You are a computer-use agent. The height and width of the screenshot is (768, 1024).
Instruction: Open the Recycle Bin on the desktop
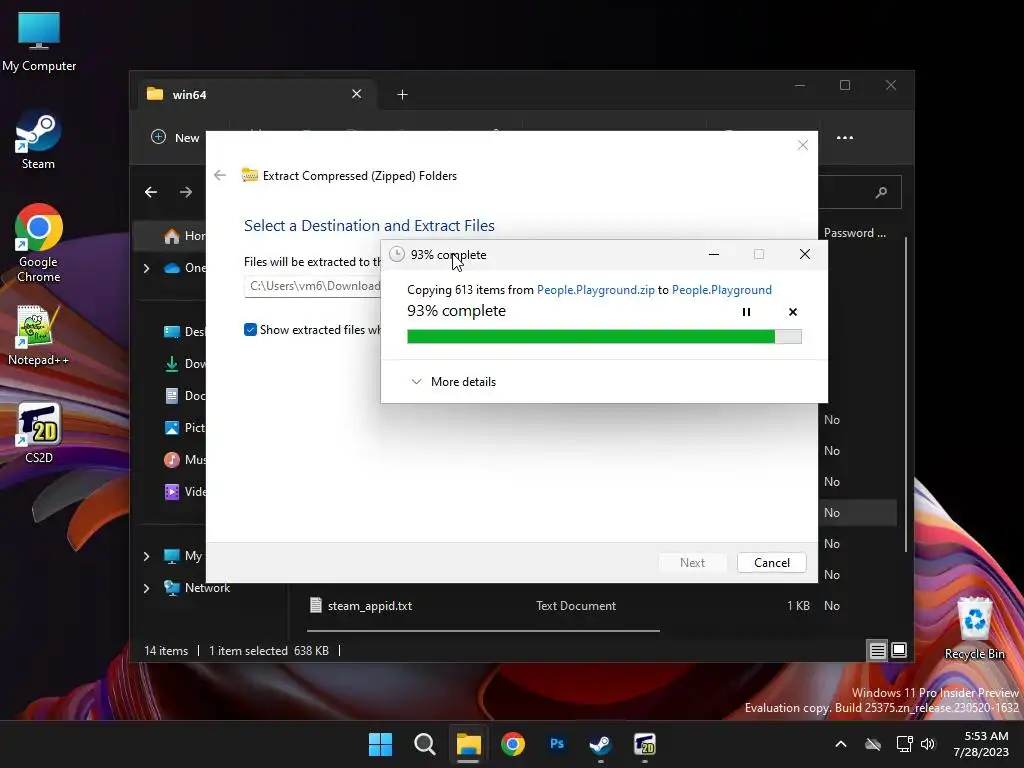pyautogui.click(x=974, y=628)
